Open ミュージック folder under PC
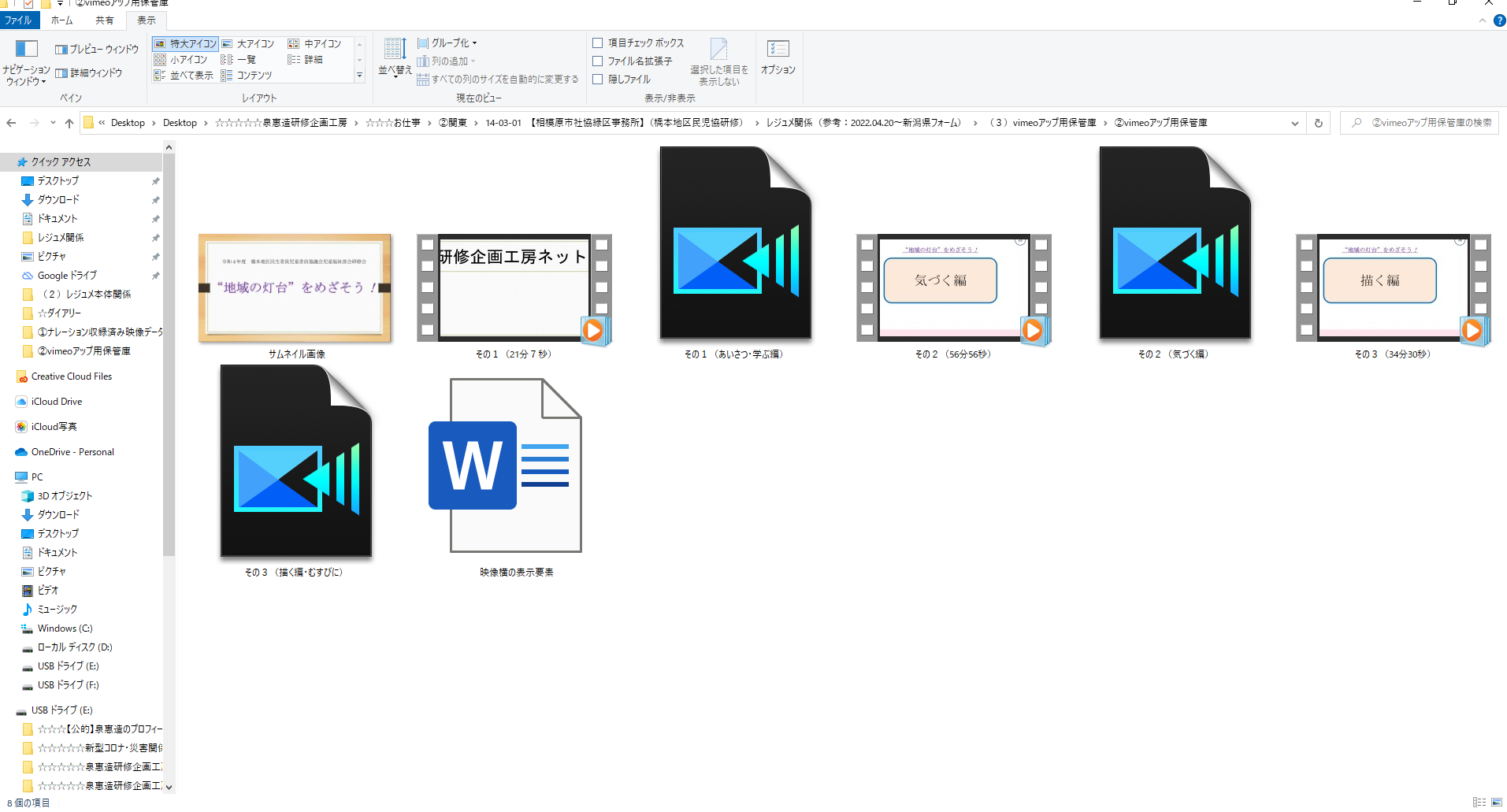The width and height of the screenshot is (1507, 812). pos(57,610)
